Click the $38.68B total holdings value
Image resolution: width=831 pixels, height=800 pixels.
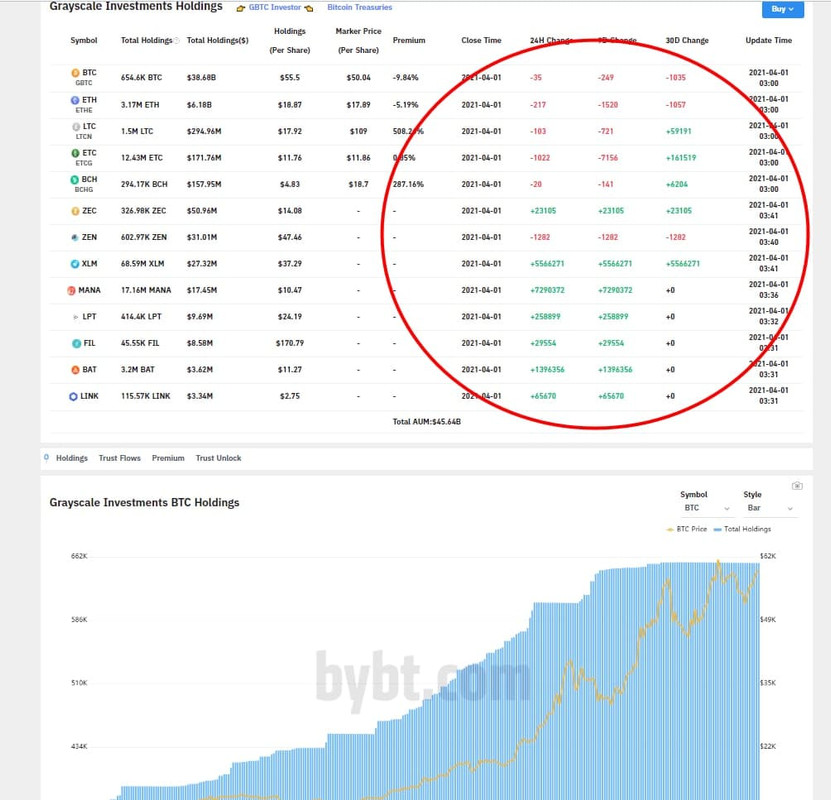(x=201, y=77)
